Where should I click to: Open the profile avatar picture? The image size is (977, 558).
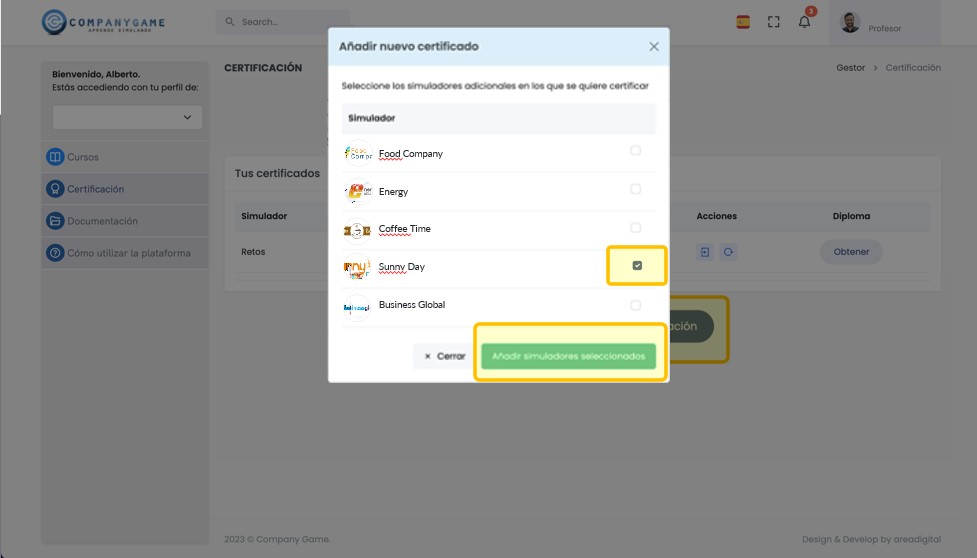coord(849,22)
